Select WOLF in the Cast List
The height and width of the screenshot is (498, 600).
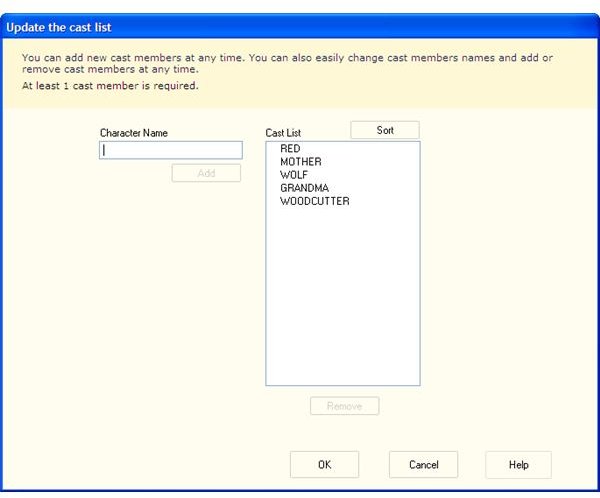tap(294, 175)
